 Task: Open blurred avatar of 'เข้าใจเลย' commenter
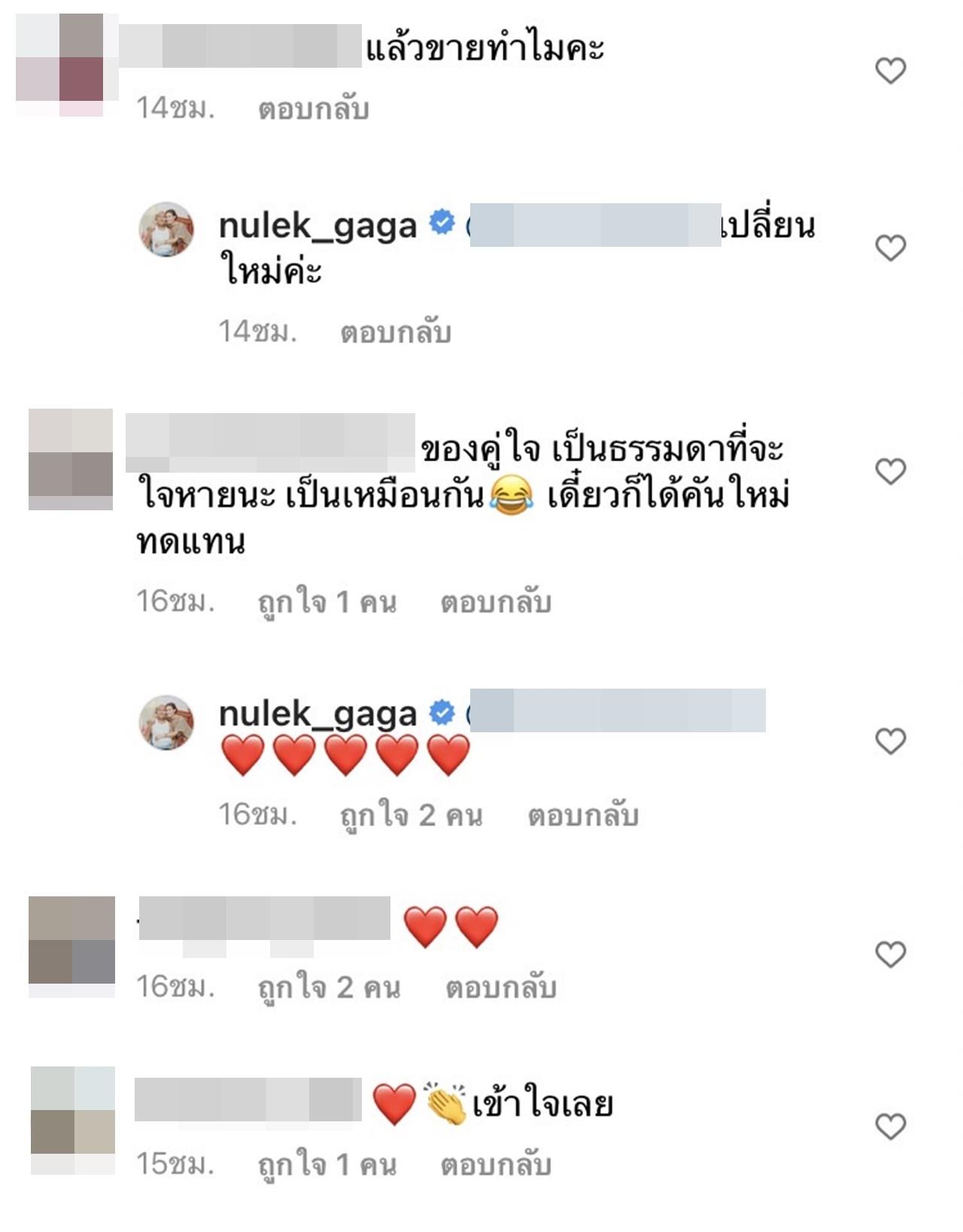(73, 1121)
